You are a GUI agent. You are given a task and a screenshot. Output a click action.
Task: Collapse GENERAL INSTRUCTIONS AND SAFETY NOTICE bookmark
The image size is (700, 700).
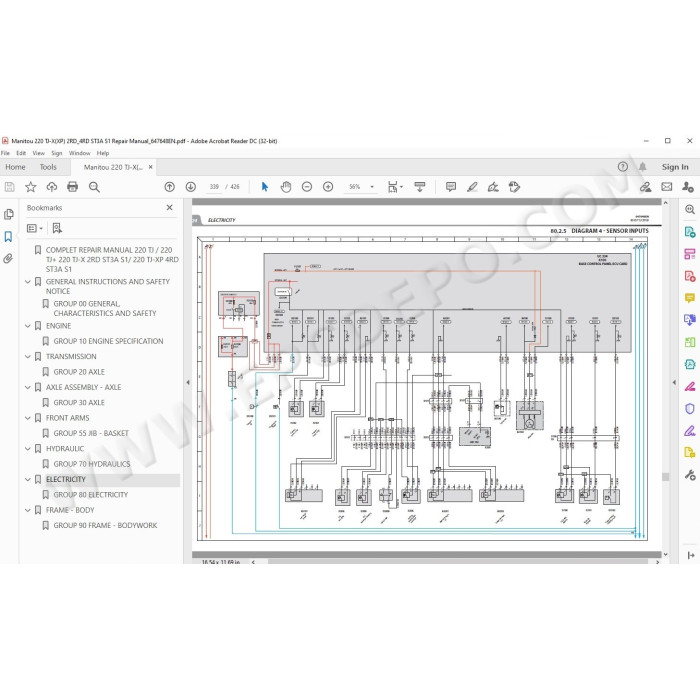[x=28, y=282]
